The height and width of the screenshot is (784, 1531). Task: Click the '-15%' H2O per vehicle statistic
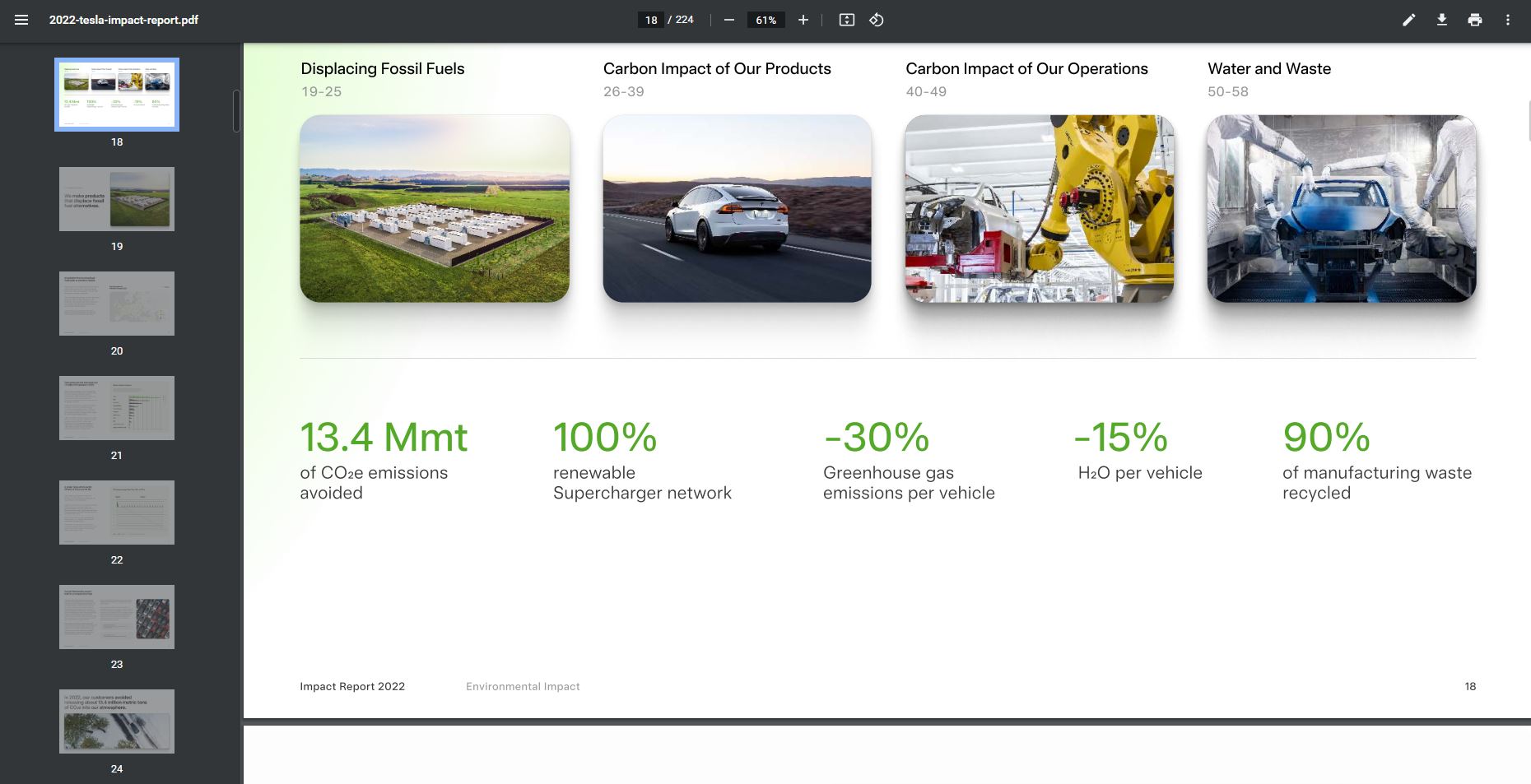(1120, 437)
